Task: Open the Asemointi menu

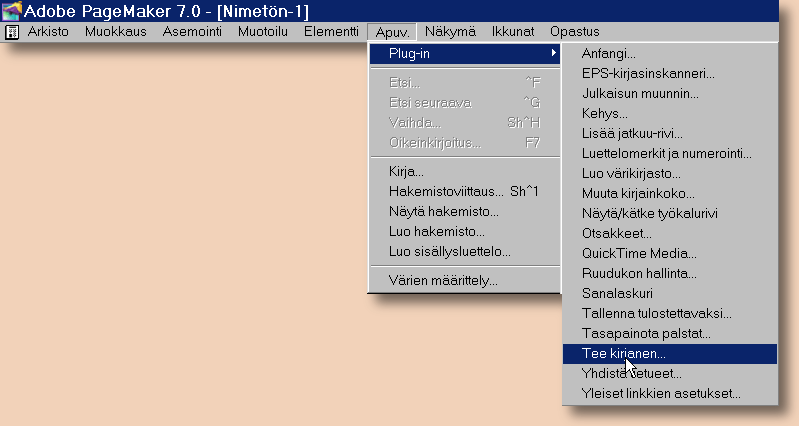Action: click(191, 32)
